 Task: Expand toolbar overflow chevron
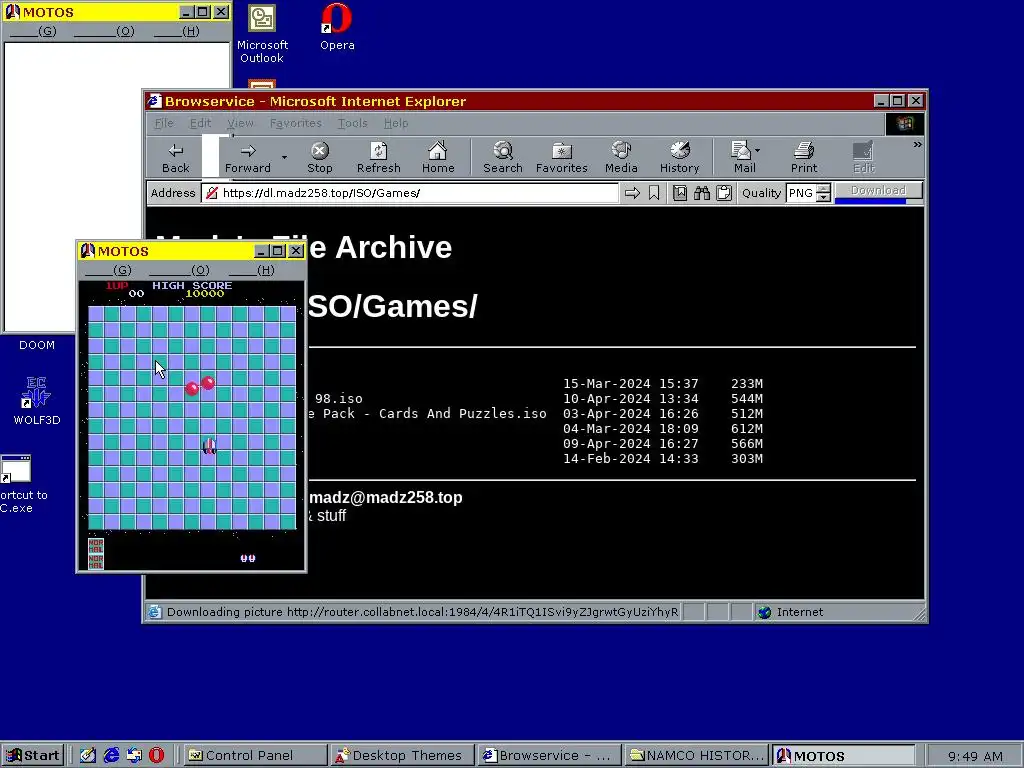coord(918,144)
